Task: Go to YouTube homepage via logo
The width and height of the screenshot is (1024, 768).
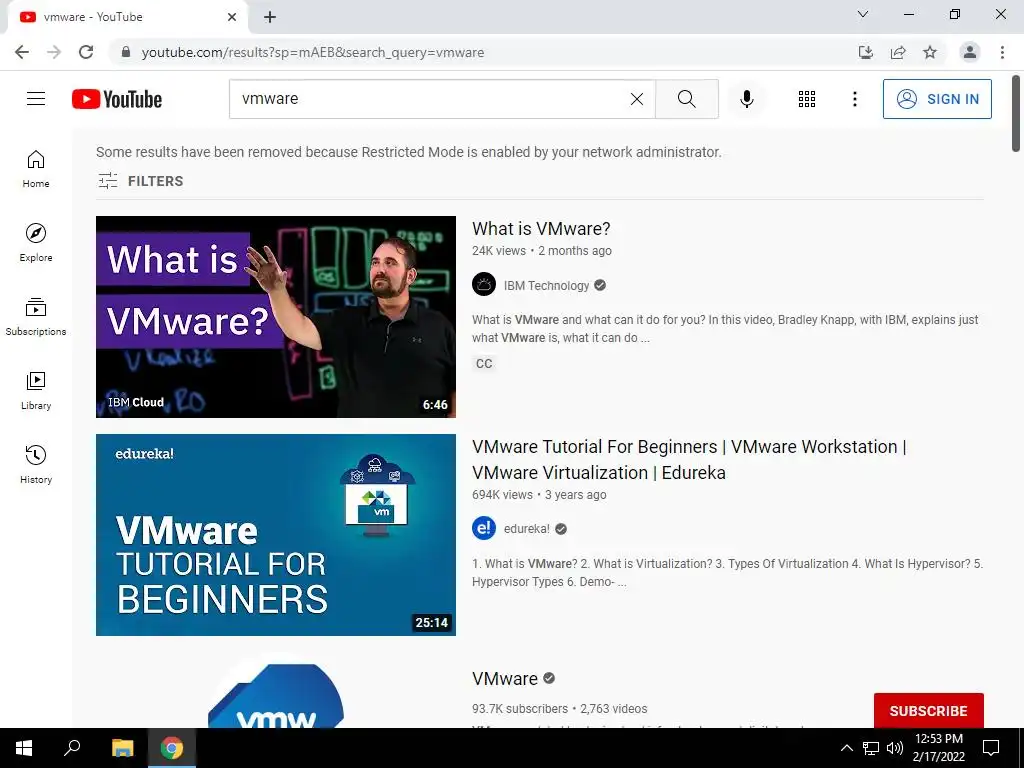Action: pyautogui.click(x=117, y=99)
